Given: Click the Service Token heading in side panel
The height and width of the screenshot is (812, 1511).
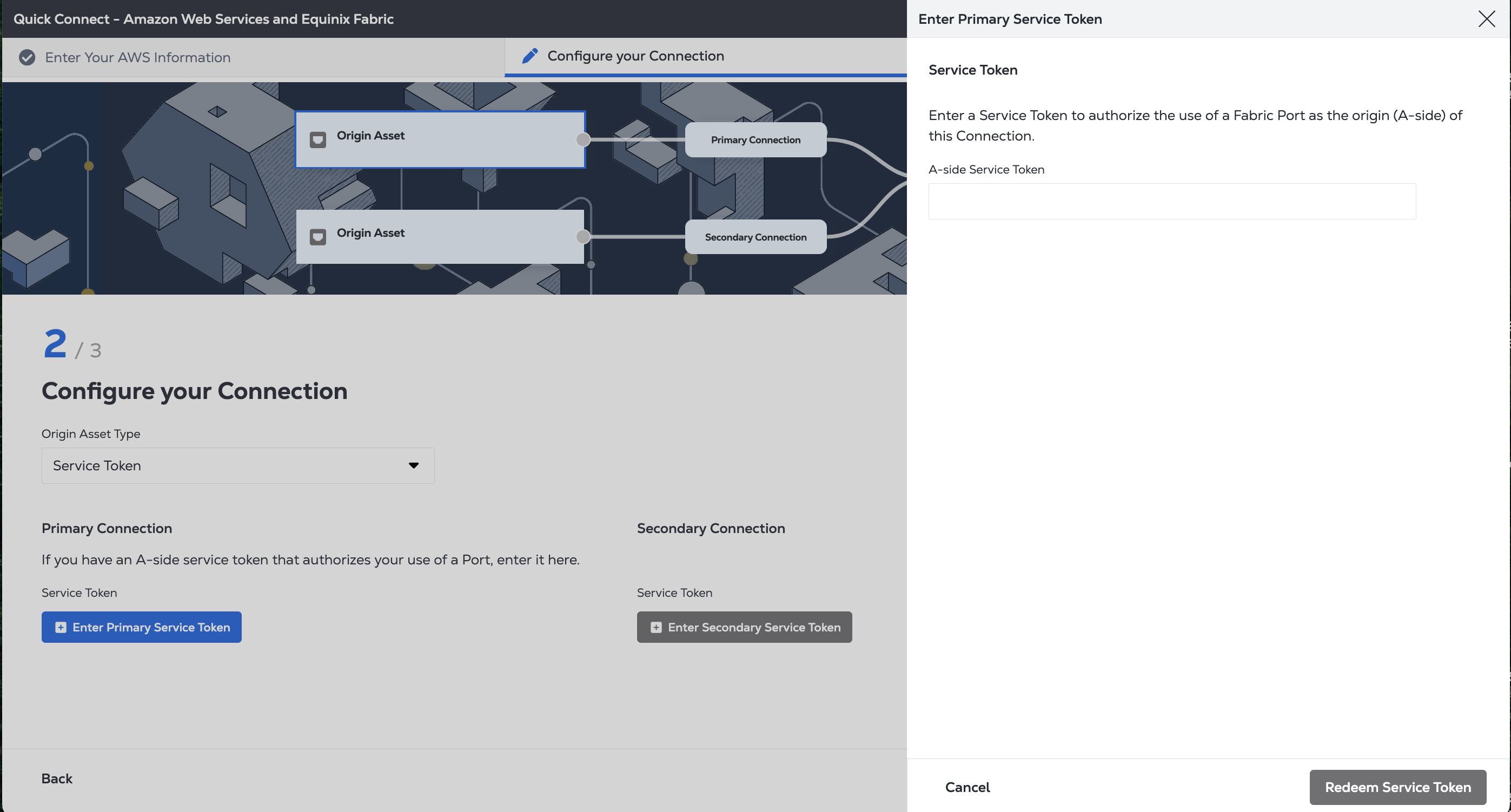Looking at the screenshot, I should [972, 70].
